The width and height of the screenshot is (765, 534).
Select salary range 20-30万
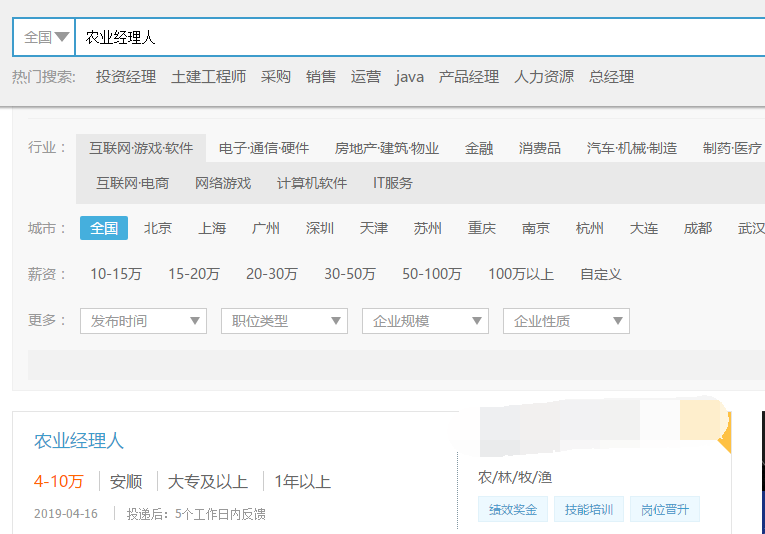[271, 274]
